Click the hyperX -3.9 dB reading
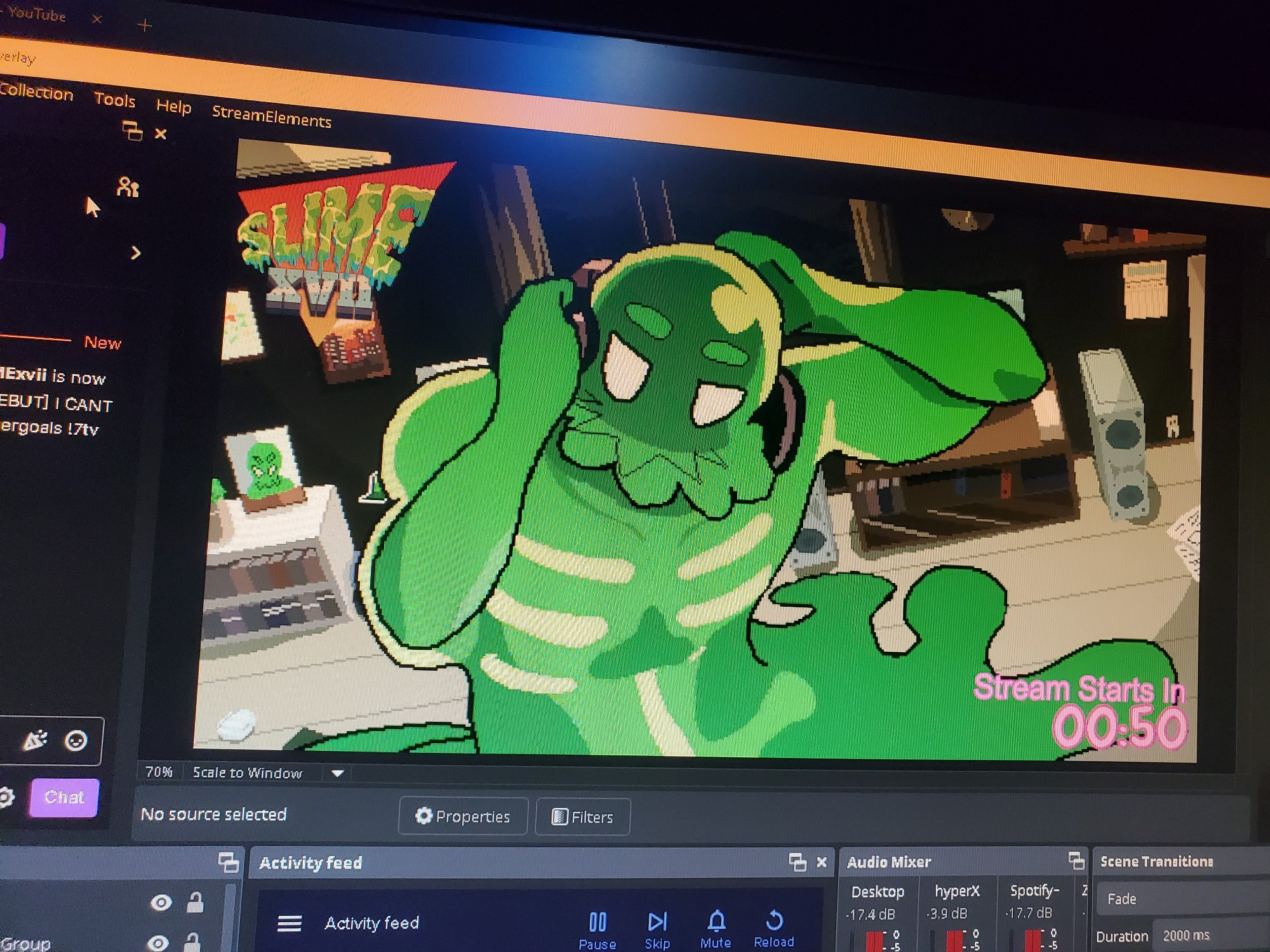 point(946,913)
